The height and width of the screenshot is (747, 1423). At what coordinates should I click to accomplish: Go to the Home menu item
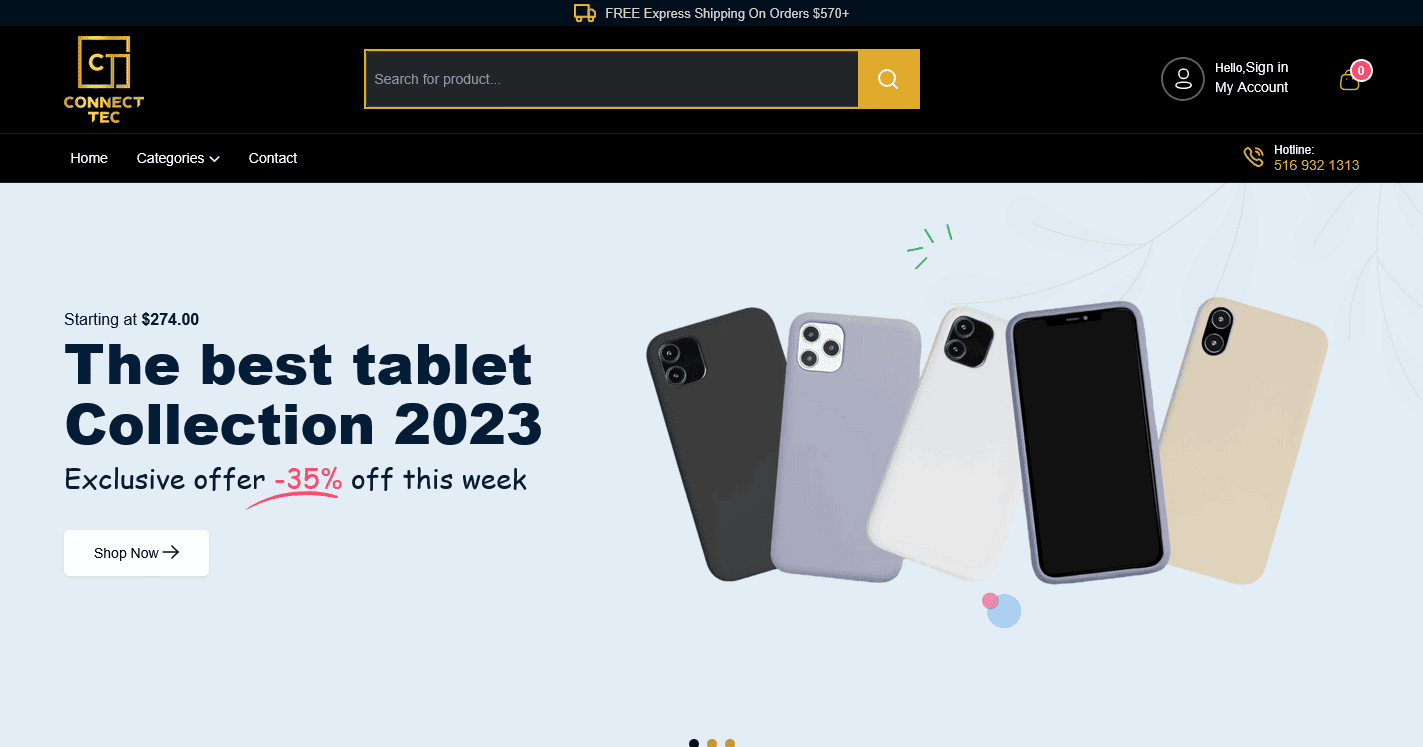click(89, 158)
